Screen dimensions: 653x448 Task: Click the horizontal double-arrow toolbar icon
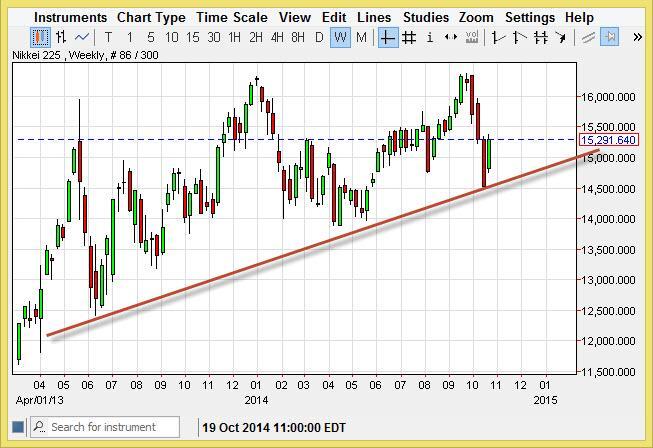[x=451, y=37]
